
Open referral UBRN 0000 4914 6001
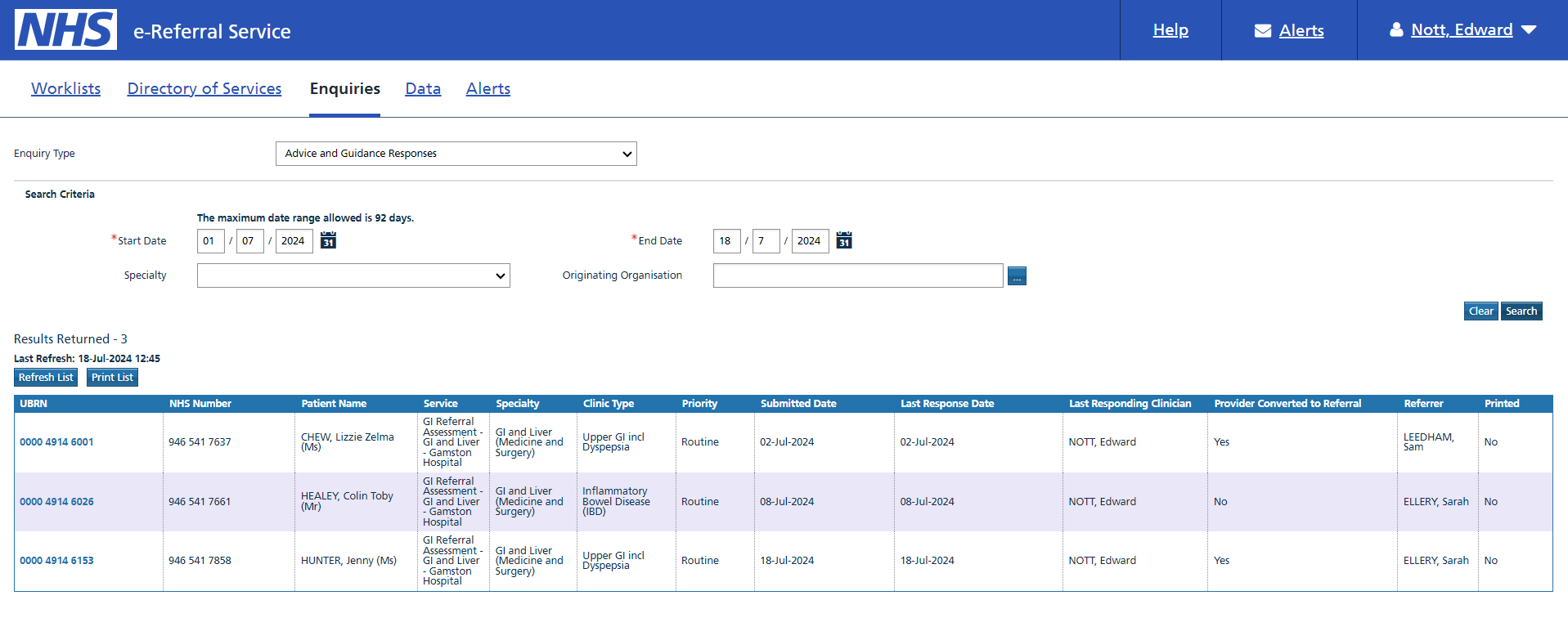click(56, 442)
